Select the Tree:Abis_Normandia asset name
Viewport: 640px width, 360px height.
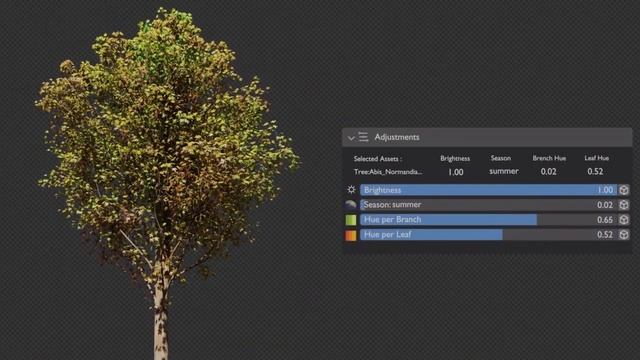[x=388, y=172]
